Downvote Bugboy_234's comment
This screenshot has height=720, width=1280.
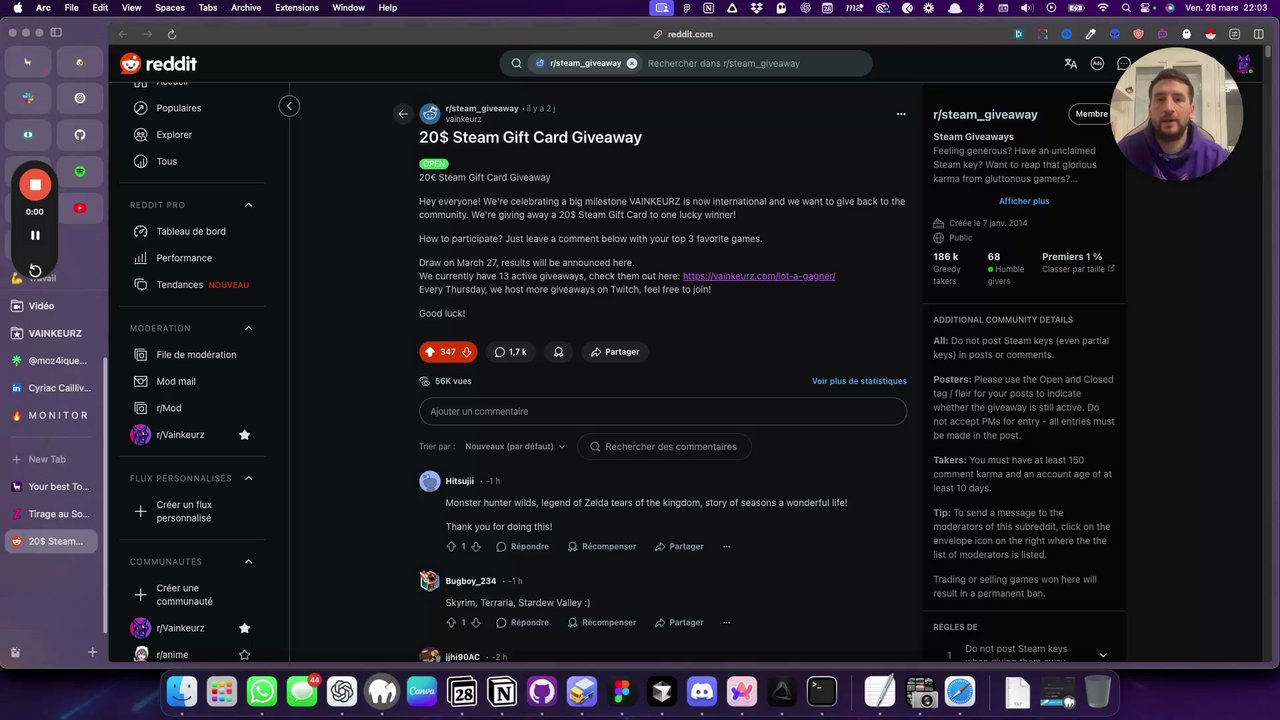pyautogui.click(x=475, y=623)
